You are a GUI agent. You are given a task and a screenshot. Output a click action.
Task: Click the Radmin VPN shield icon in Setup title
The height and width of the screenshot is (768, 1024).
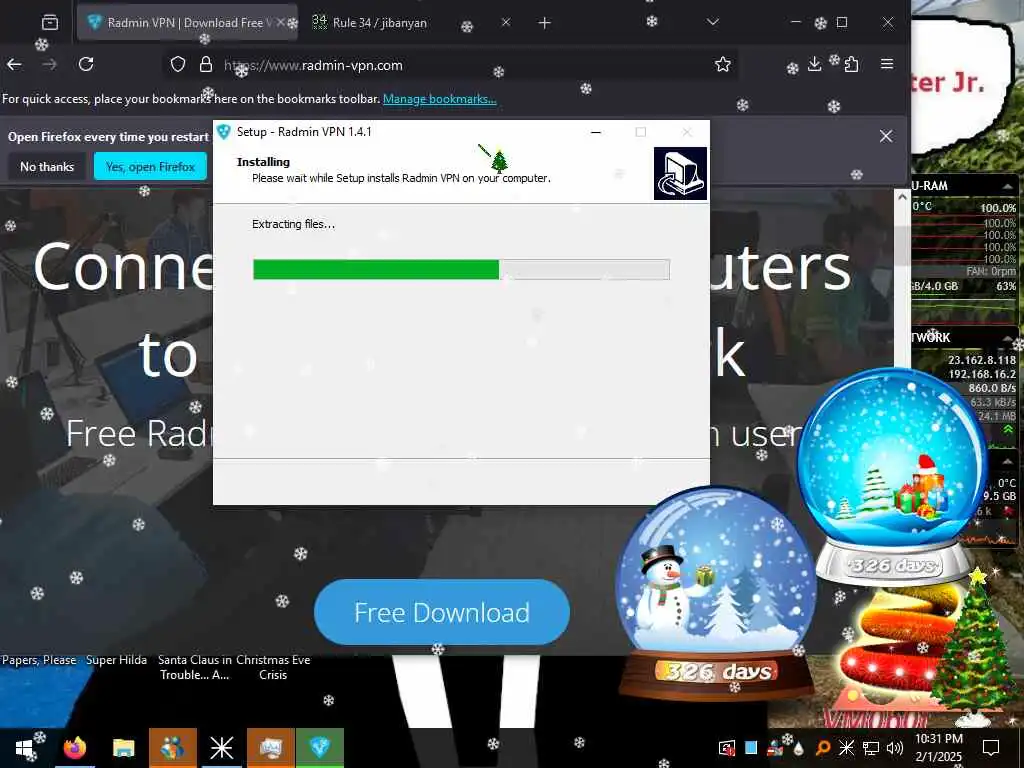click(224, 132)
